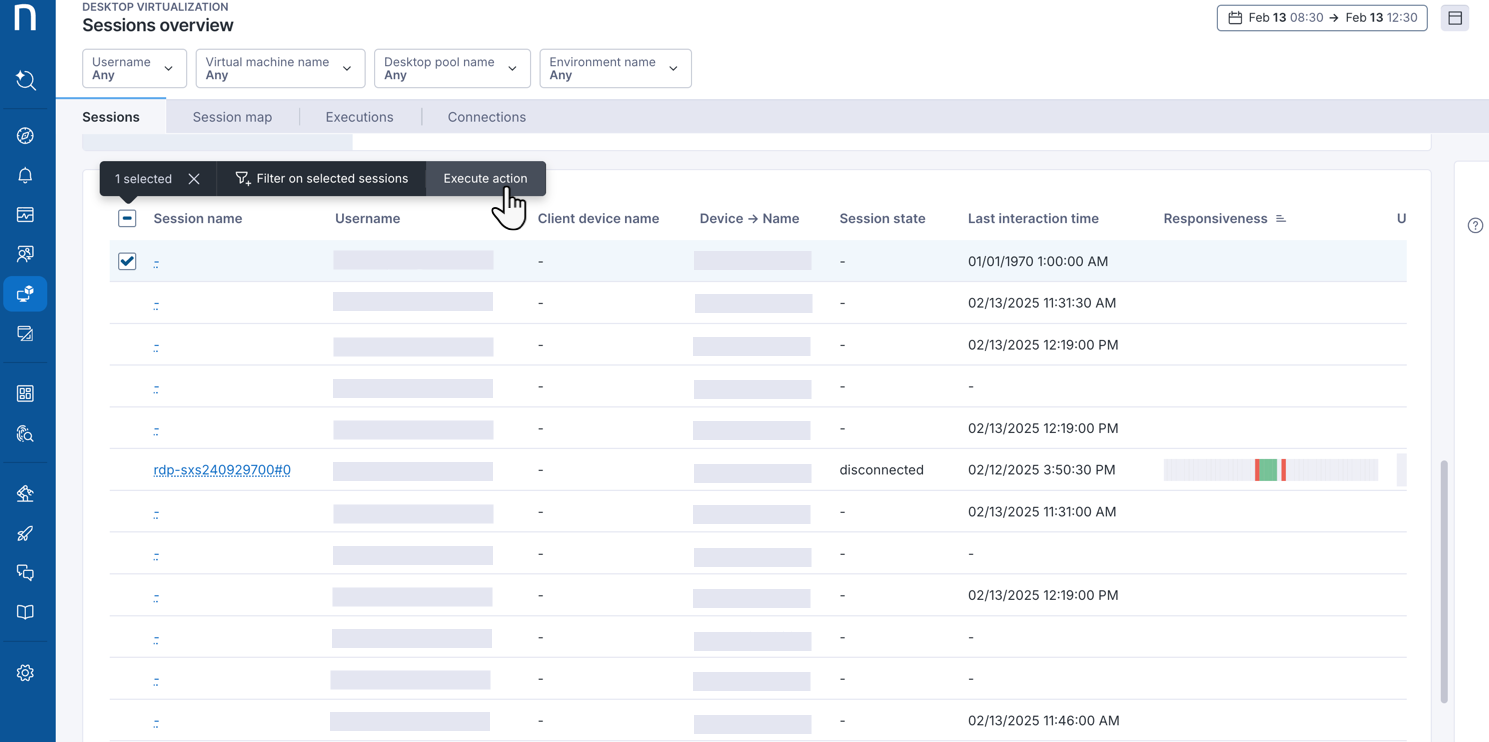
Task: Clear selection with the X button
Action: tap(194, 179)
